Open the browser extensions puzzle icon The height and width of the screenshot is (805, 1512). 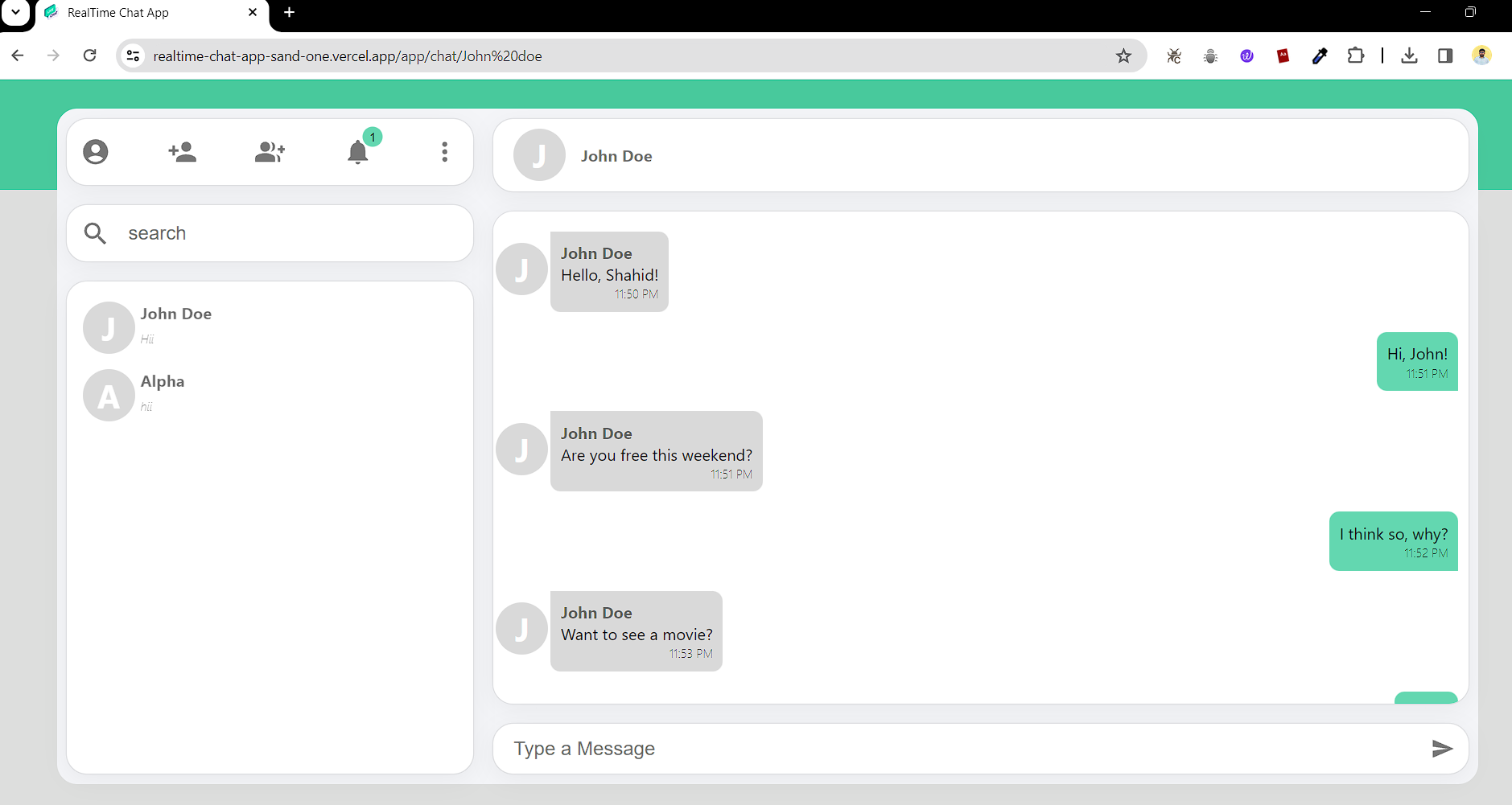(x=1356, y=55)
